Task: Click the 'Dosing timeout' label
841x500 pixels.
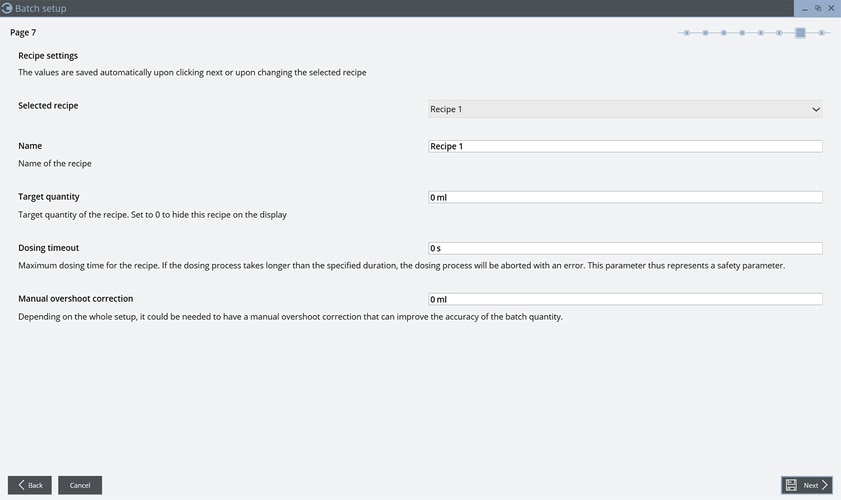Action: [x=49, y=247]
